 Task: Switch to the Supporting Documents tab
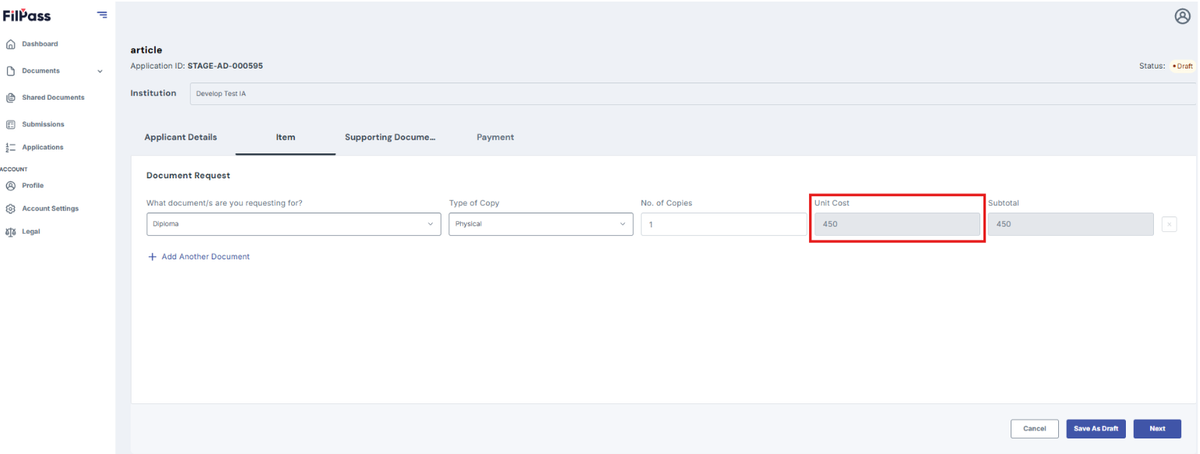point(390,137)
